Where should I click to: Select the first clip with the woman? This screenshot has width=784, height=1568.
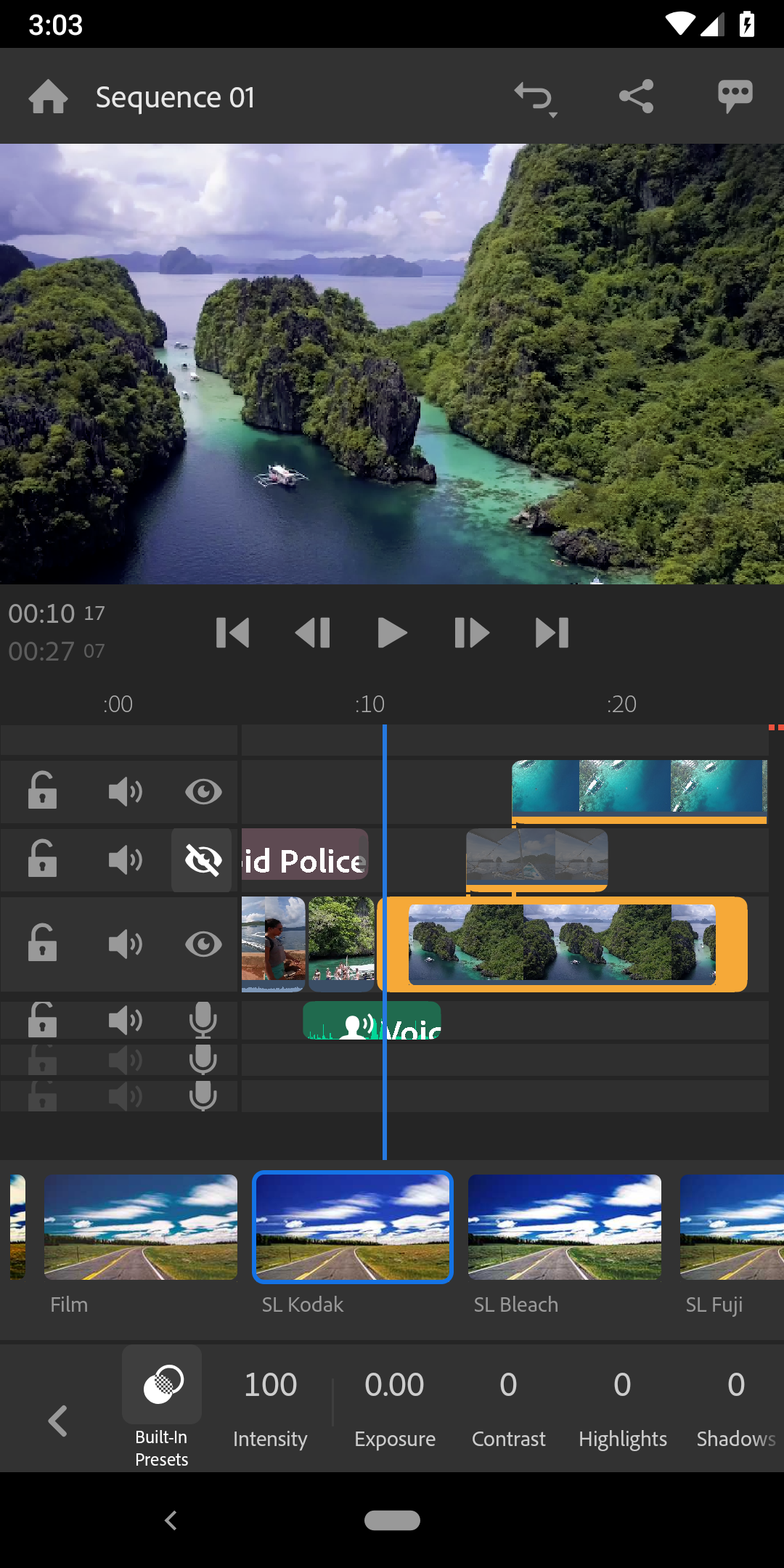coord(273,944)
